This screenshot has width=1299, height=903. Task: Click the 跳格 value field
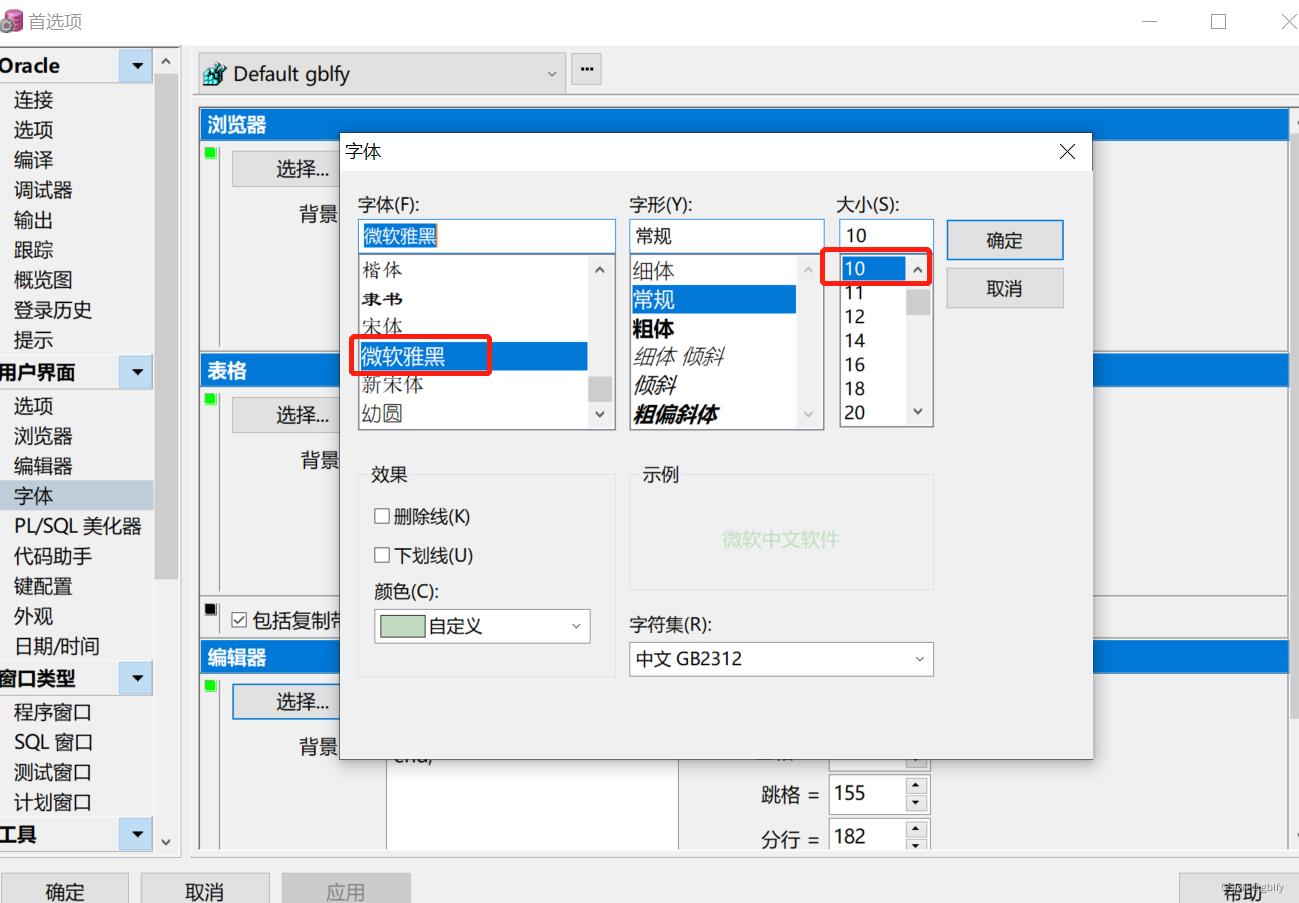point(867,794)
